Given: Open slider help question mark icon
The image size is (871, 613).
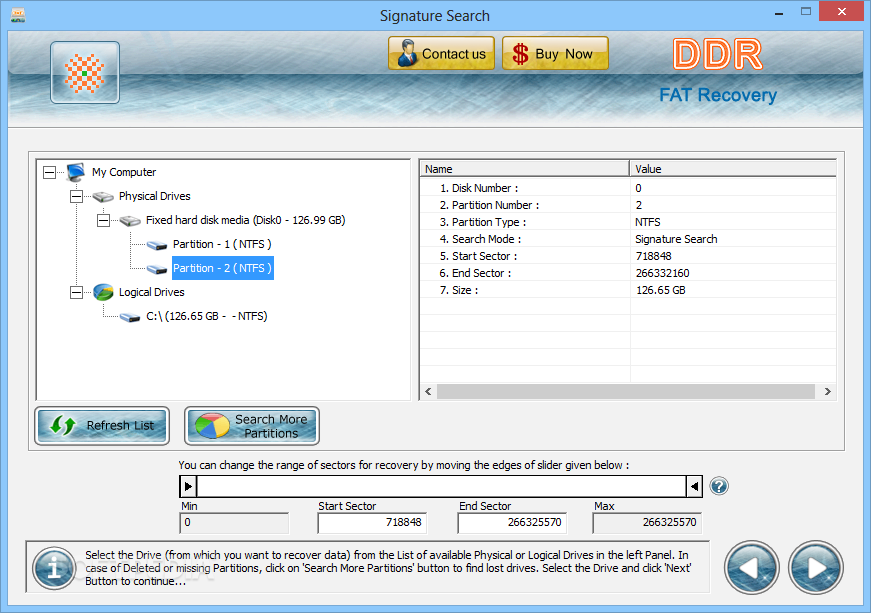Looking at the screenshot, I should [x=719, y=486].
